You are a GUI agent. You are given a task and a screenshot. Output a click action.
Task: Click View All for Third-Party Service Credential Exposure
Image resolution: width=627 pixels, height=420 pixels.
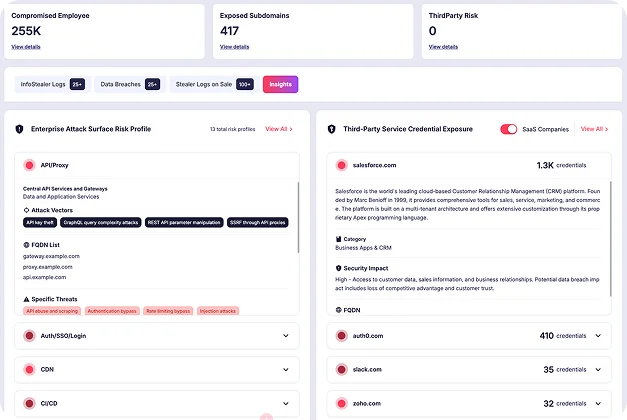(x=594, y=129)
